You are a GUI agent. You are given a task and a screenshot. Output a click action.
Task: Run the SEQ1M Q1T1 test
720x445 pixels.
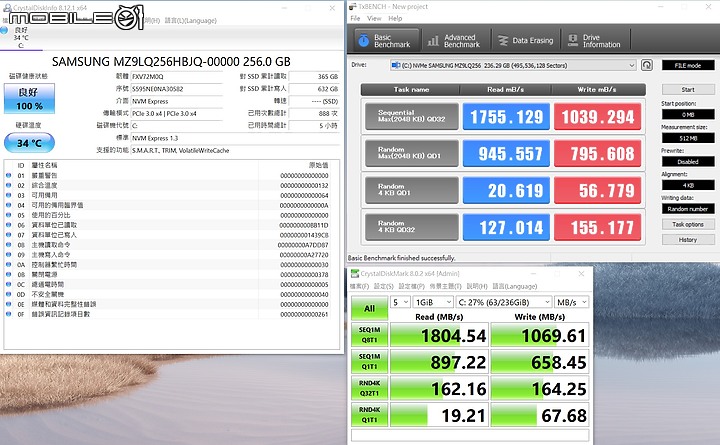tap(369, 361)
